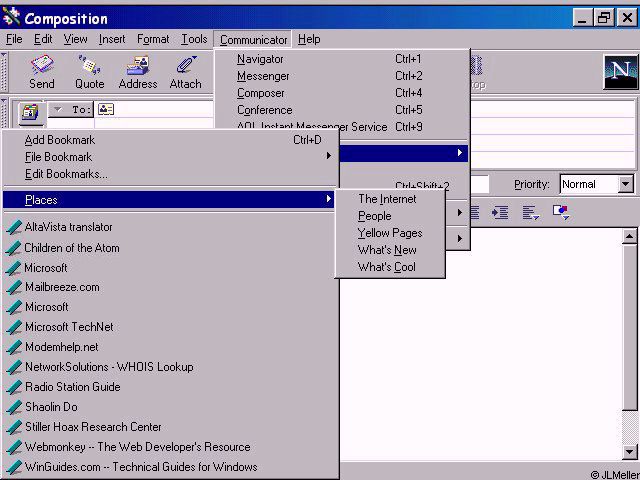Click inside the message body area
The height and width of the screenshot is (480, 640).
tap(482, 347)
